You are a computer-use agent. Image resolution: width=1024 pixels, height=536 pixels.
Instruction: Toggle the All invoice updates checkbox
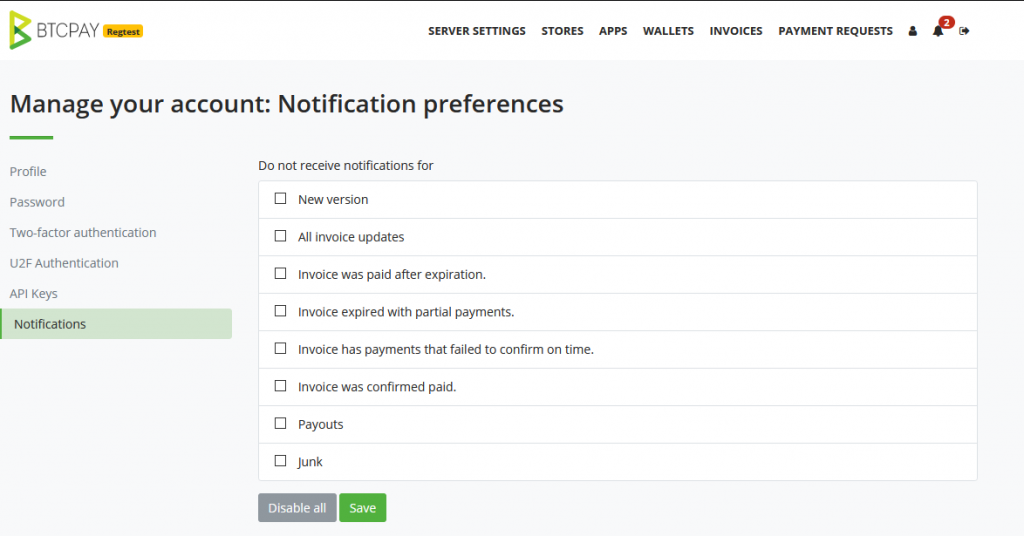(280, 236)
